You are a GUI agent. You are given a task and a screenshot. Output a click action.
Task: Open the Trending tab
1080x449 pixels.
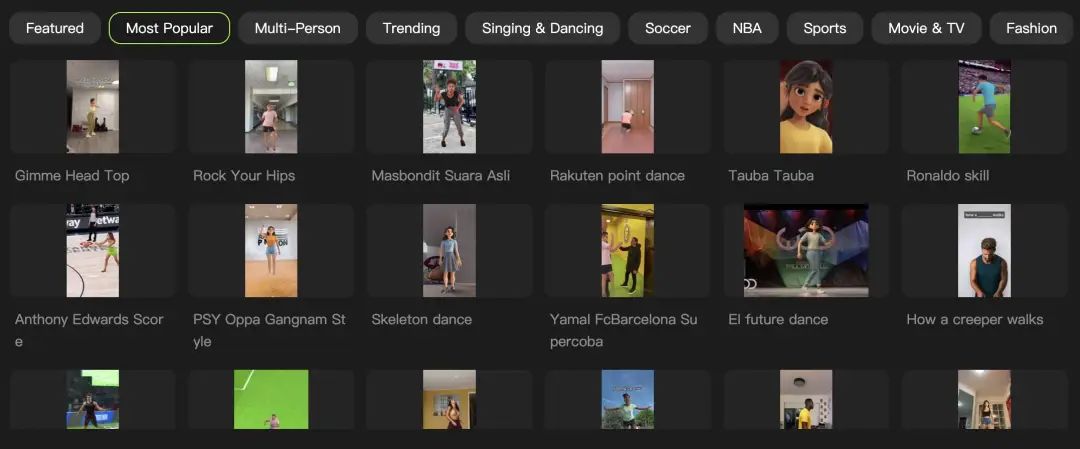pyautogui.click(x=411, y=28)
